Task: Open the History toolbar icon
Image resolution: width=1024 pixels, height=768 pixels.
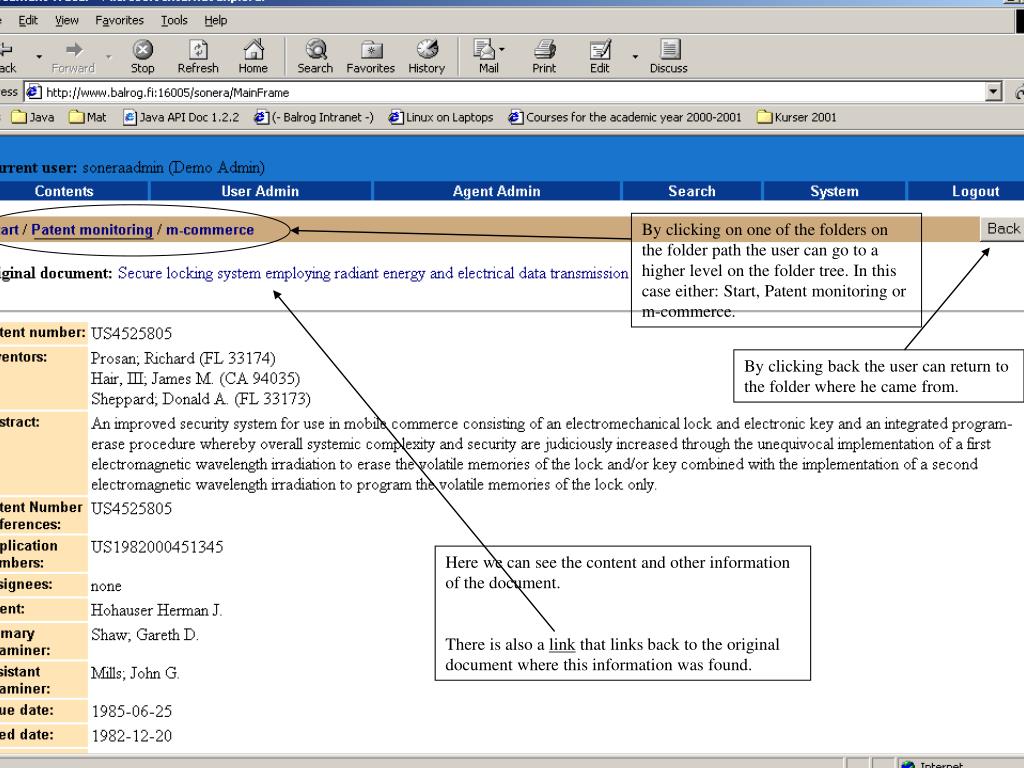Action: pos(426,56)
